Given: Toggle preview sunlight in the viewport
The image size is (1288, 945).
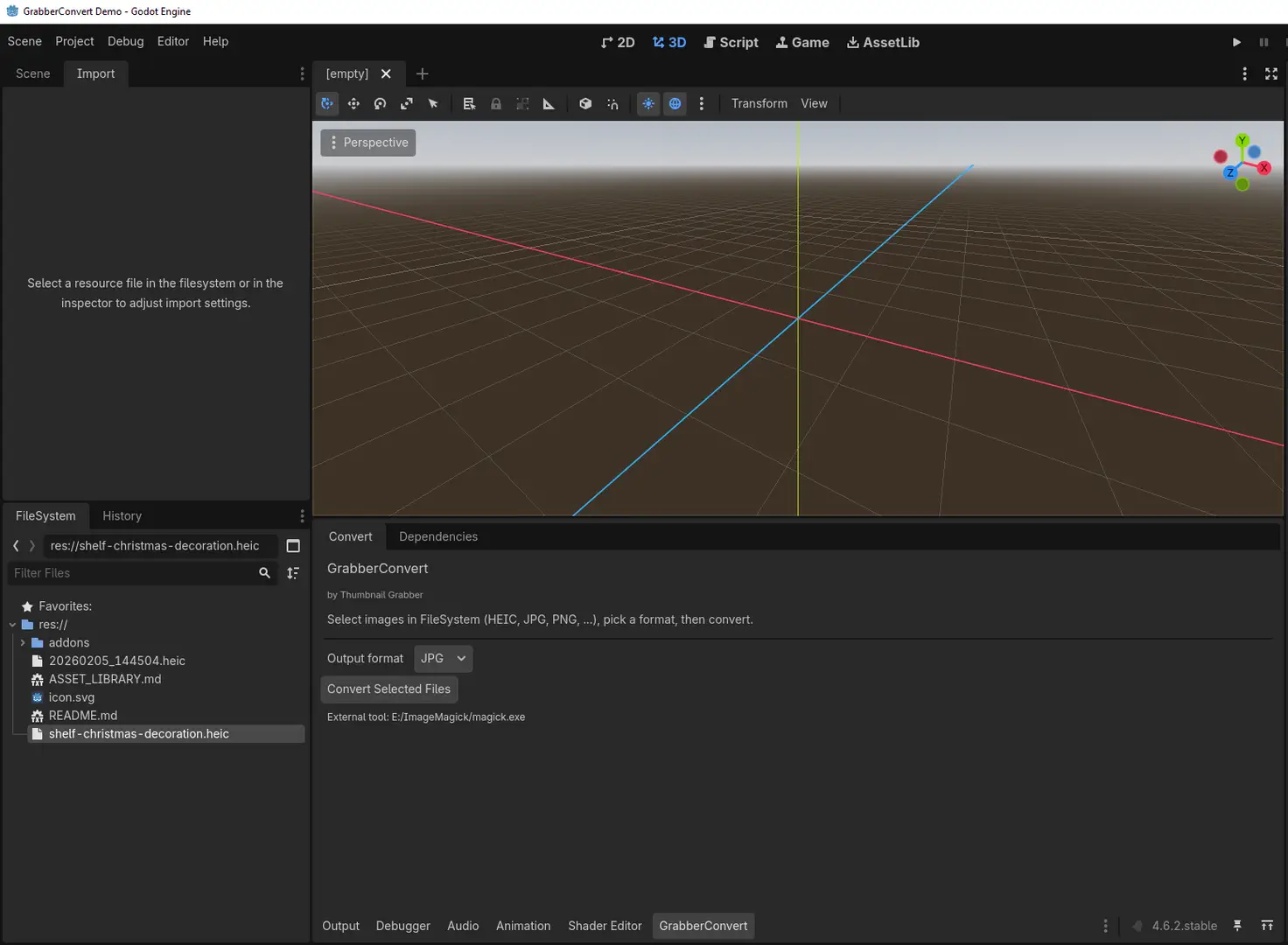Looking at the screenshot, I should (648, 103).
